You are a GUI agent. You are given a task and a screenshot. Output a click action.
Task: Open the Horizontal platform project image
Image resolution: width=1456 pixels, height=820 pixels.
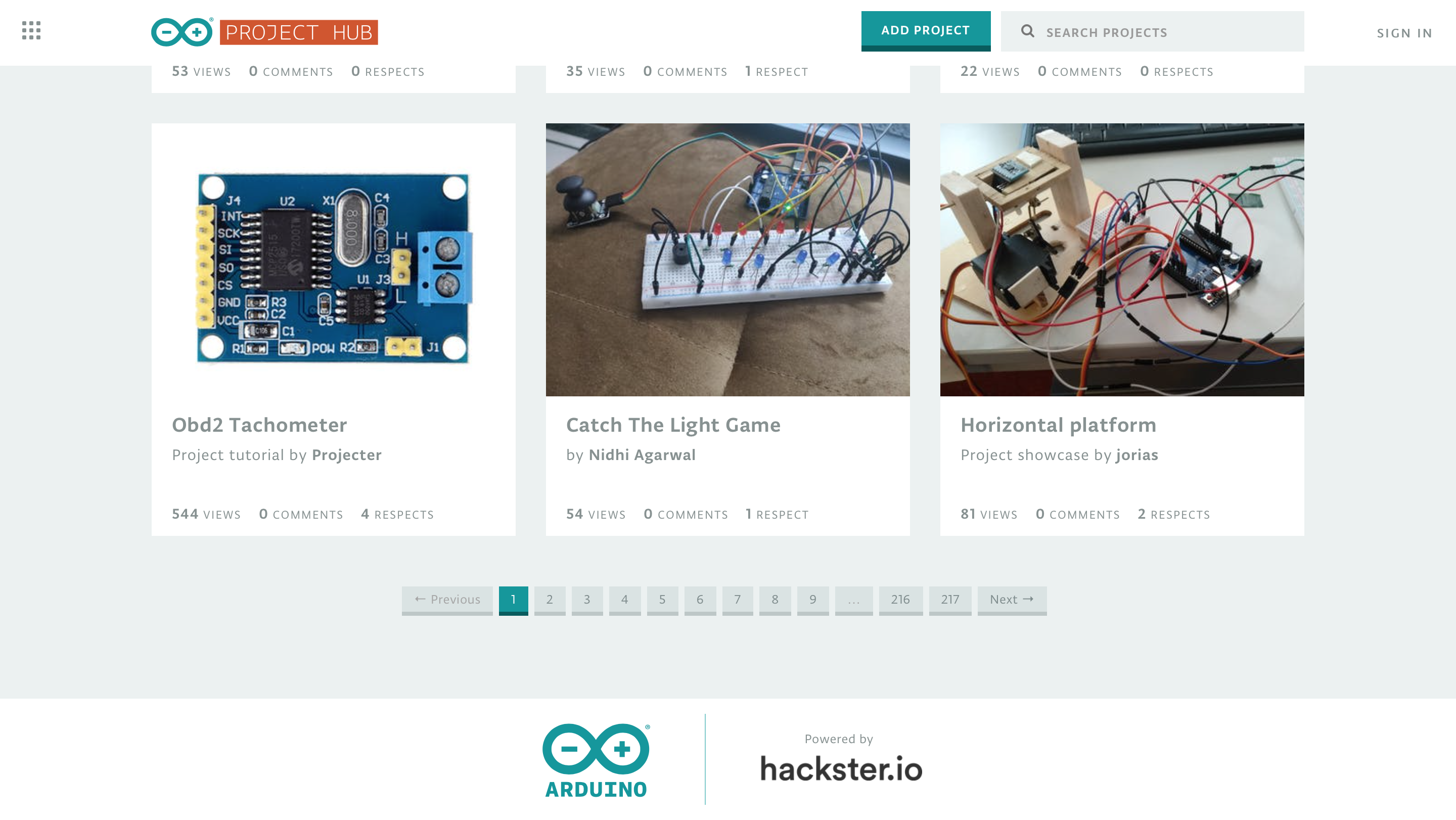pyautogui.click(x=1121, y=259)
